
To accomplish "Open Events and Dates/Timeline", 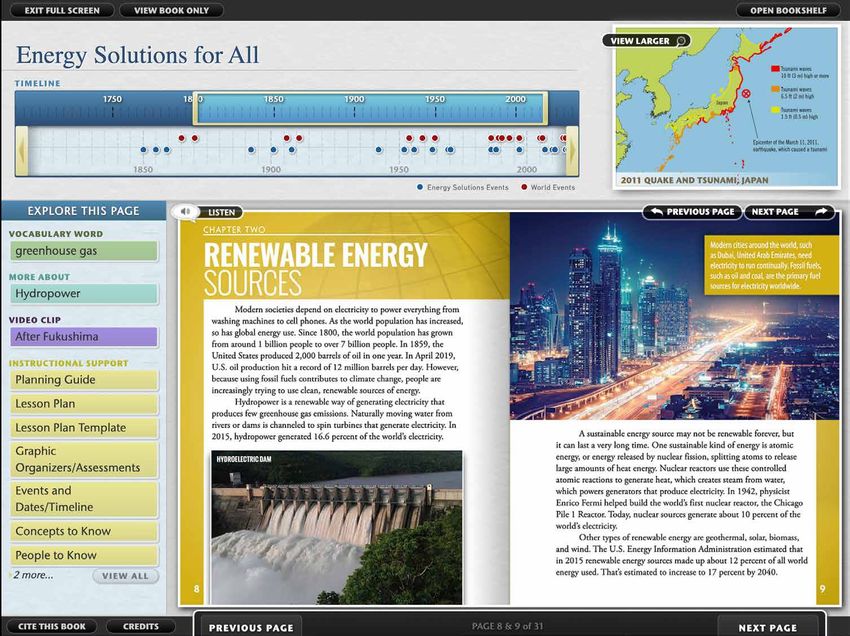I will click(x=83, y=499).
